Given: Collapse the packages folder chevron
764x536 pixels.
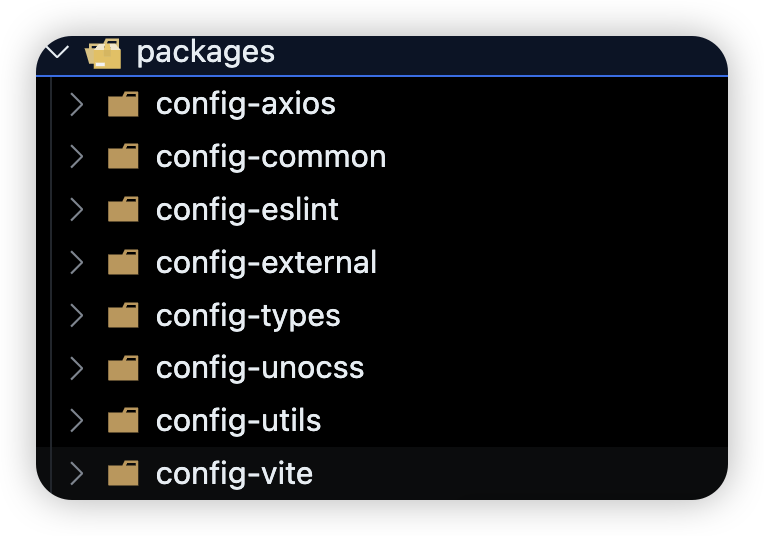Looking at the screenshot, I should [58, 52].
